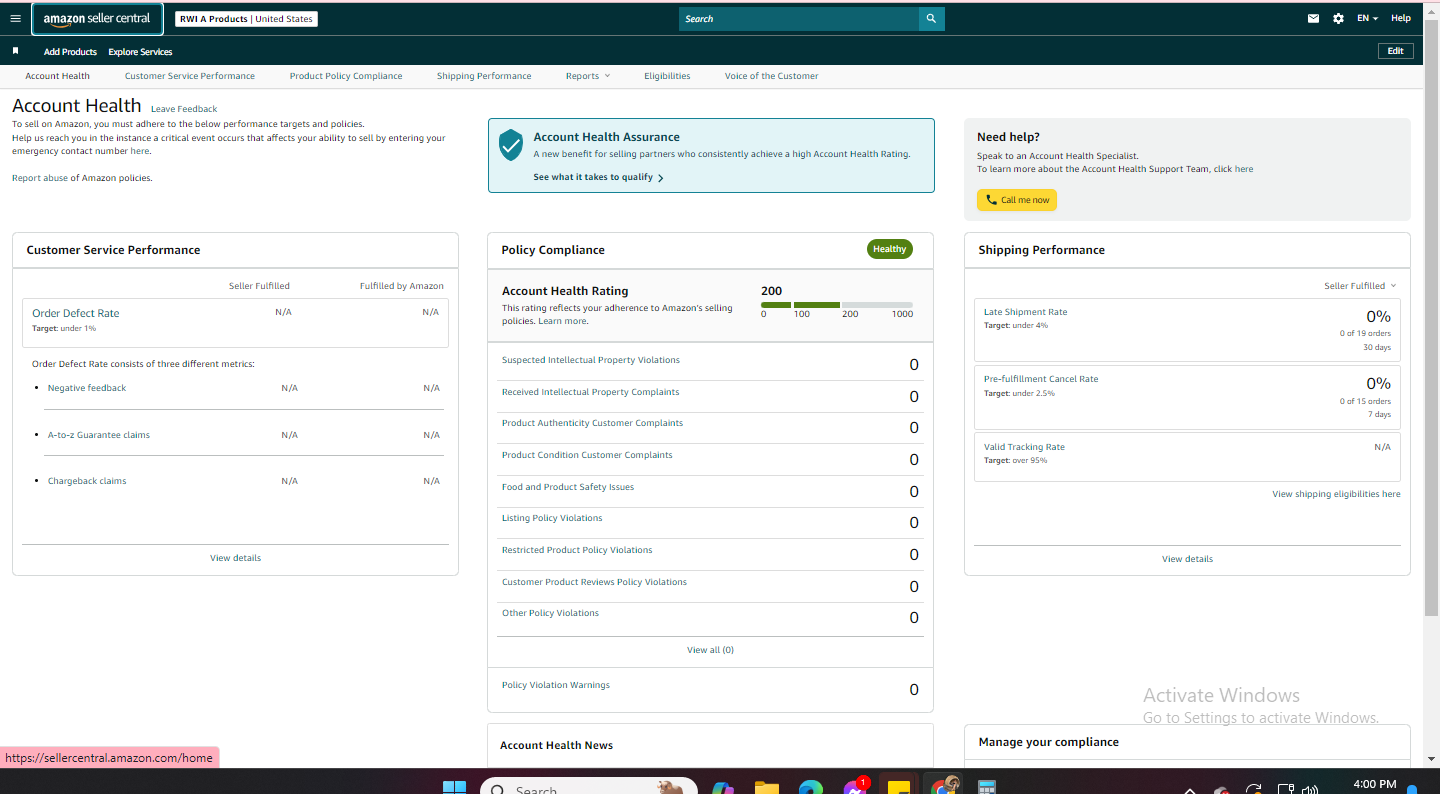Focus the Search input field
Viewport: 1440px width, 794px height.
click(798, 19)
